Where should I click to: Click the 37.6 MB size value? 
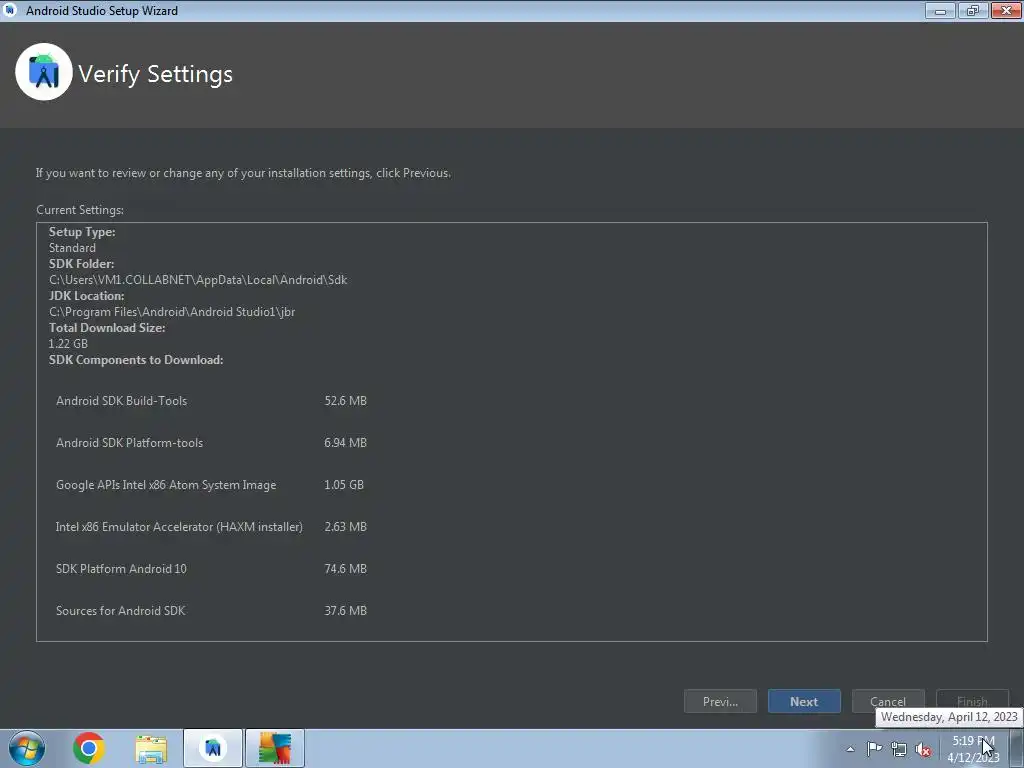tap(345, 611)
